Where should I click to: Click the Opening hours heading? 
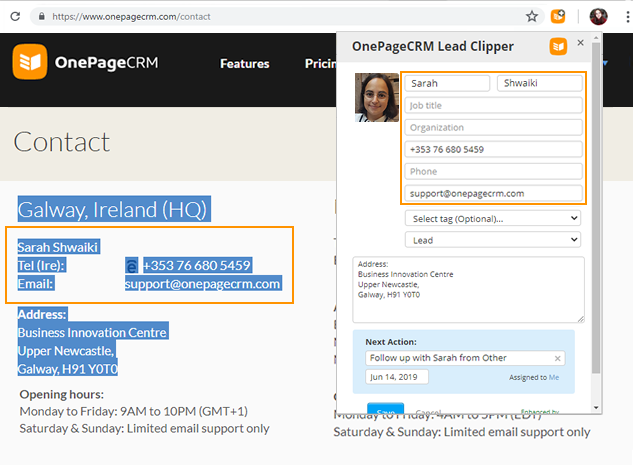(62, 394)
